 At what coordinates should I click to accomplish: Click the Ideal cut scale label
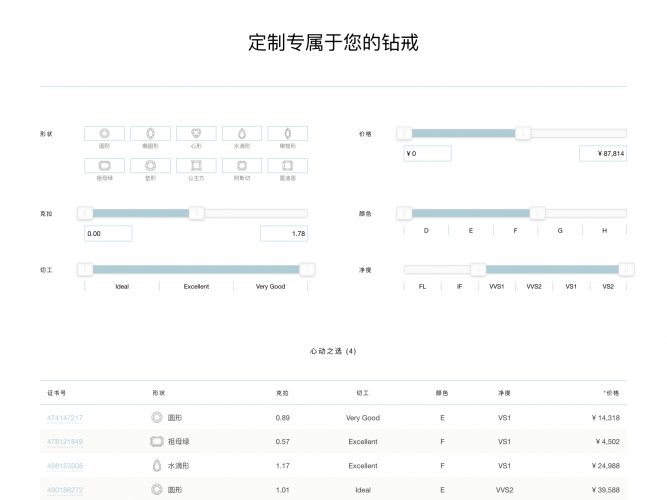[122, 286]
